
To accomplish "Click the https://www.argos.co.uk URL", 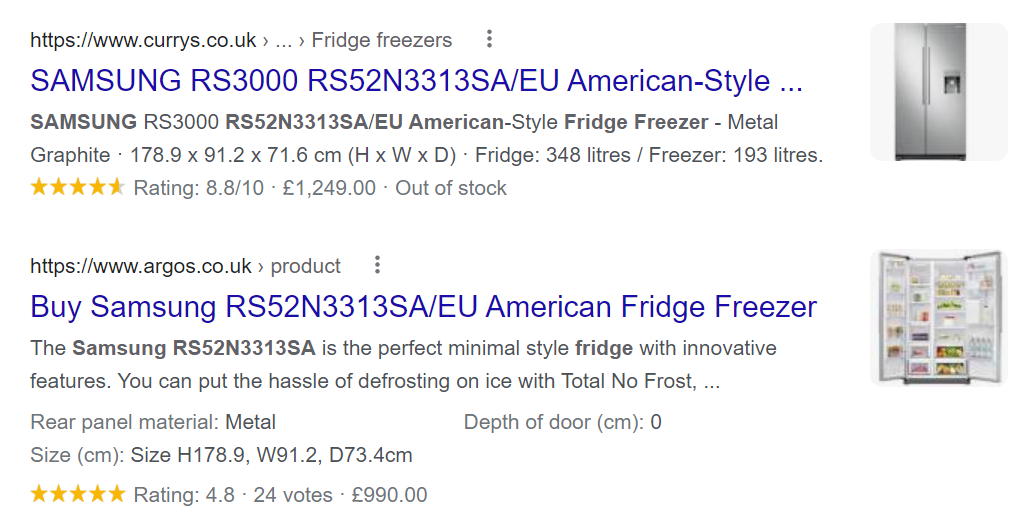I will point(141,266).
